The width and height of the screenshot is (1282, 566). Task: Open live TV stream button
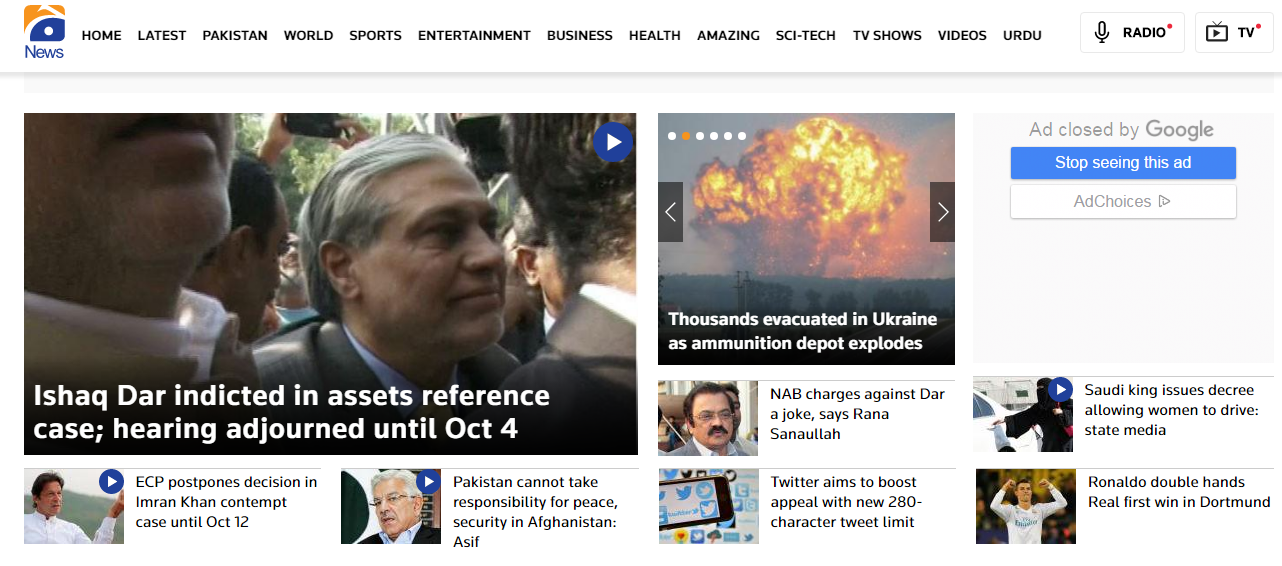point(1234,33)
